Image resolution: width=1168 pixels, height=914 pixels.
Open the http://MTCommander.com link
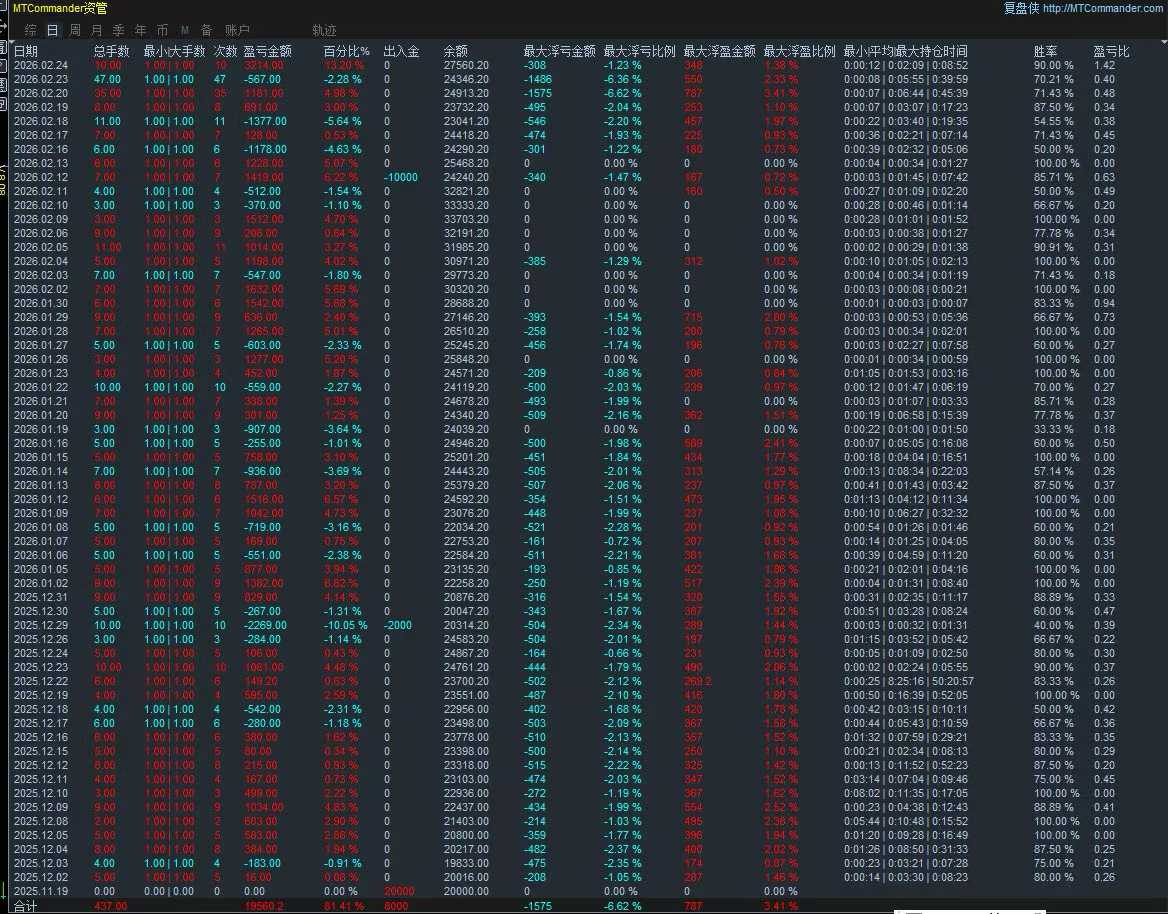click(1104, 8)
